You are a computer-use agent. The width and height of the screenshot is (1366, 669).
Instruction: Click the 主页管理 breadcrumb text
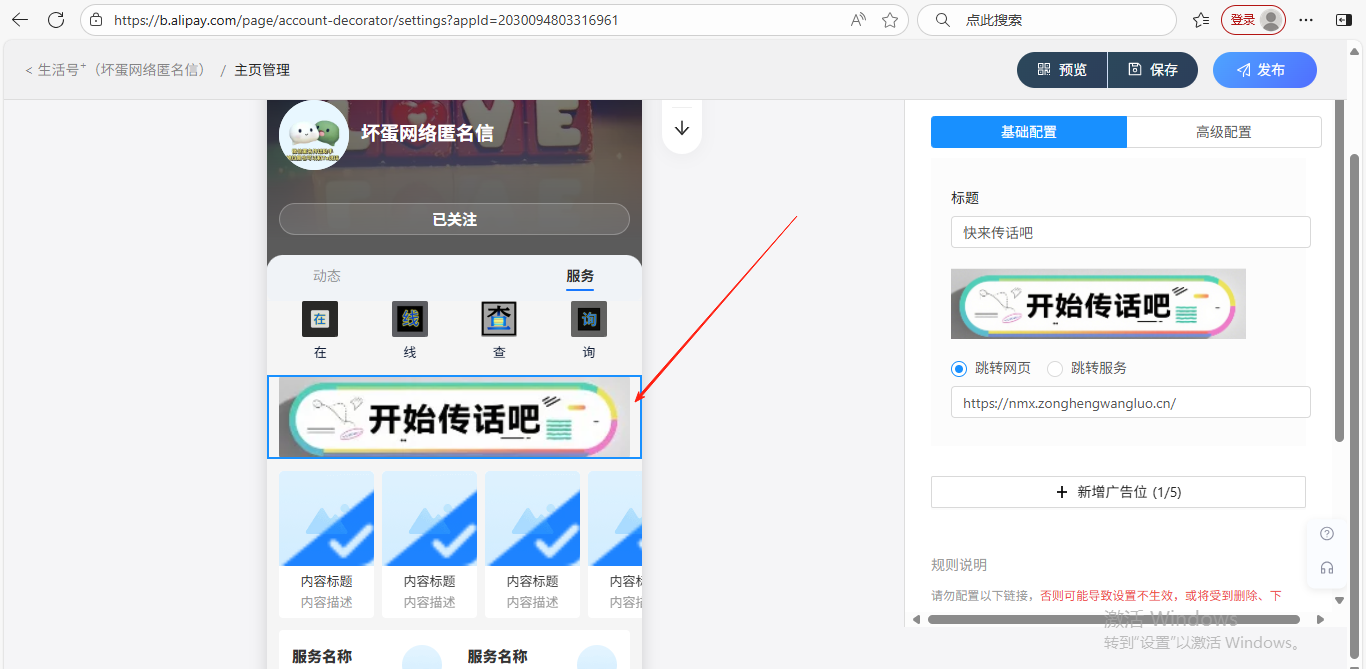(262, 70)
